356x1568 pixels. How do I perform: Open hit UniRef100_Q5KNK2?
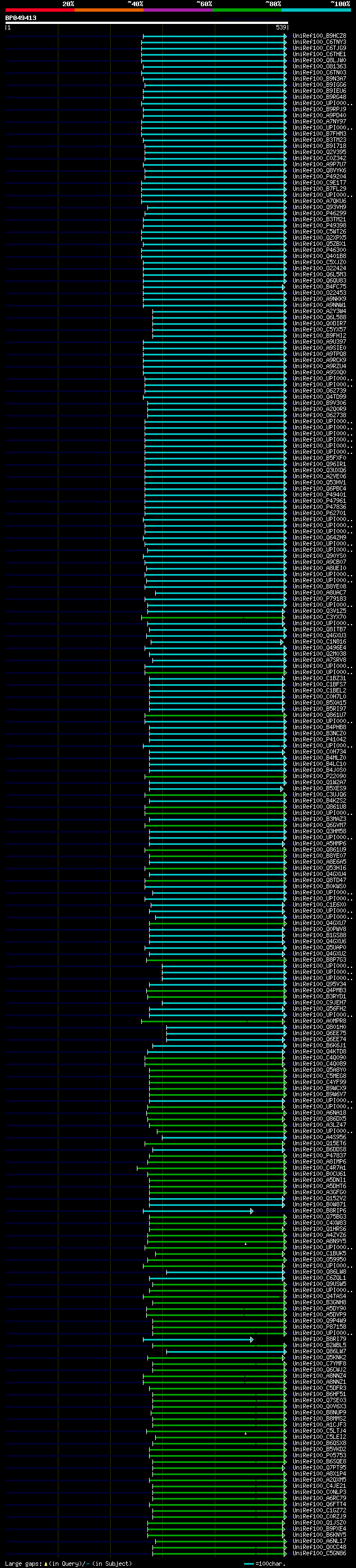pos(319,1357)
